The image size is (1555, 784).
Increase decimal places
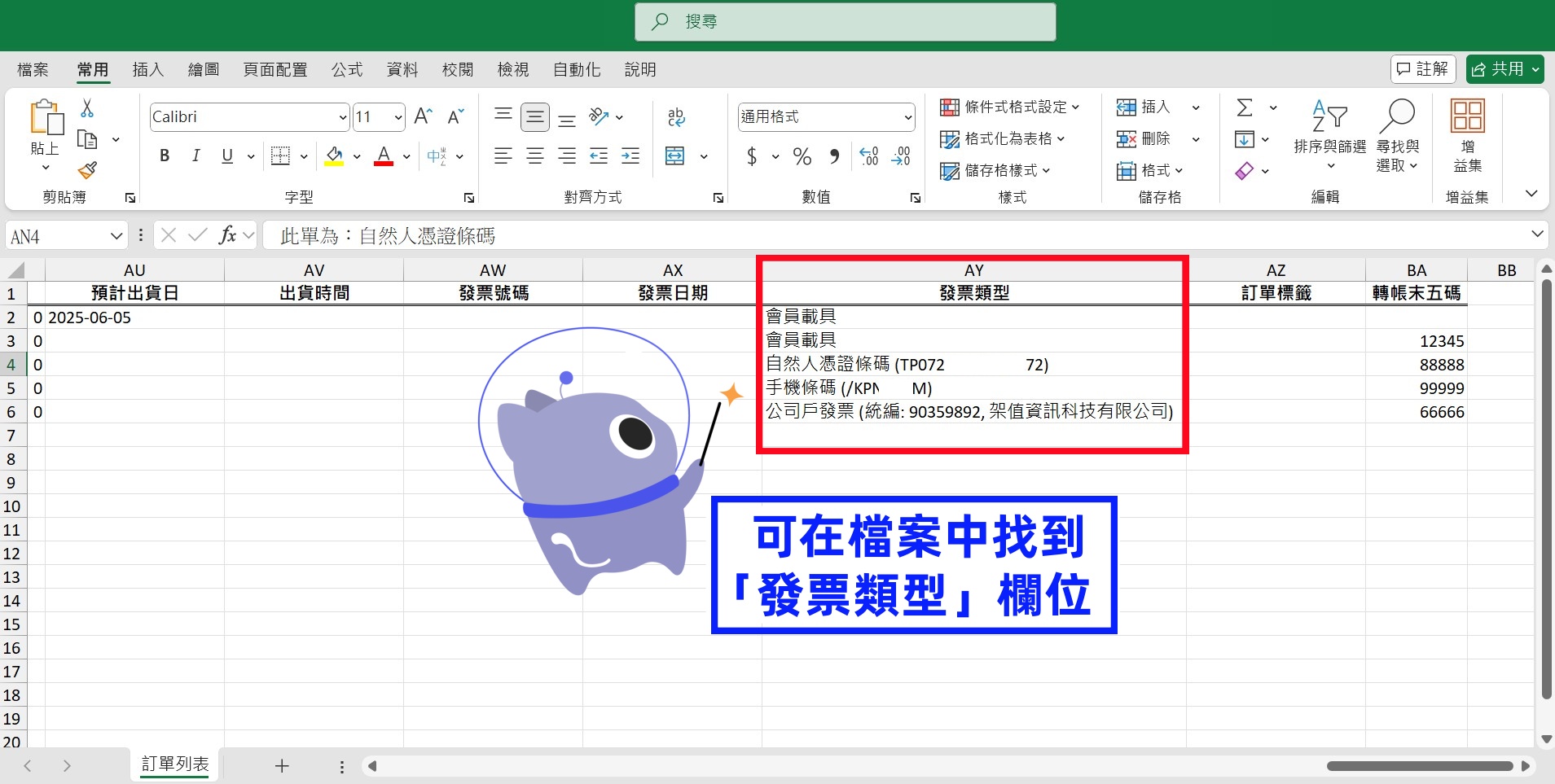[869, 155]
